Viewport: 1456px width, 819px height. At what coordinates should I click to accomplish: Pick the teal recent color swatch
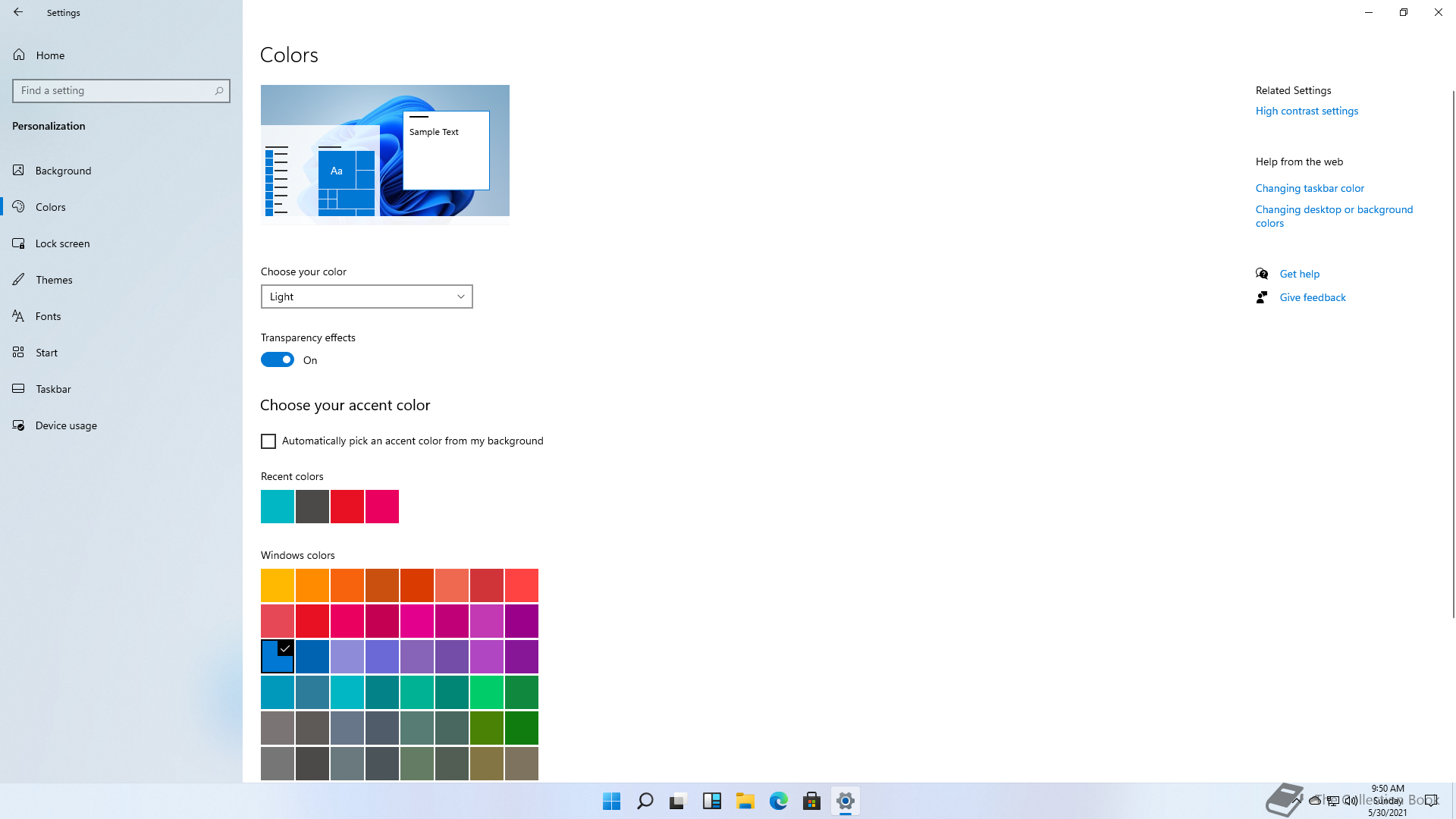pos(278,507)
